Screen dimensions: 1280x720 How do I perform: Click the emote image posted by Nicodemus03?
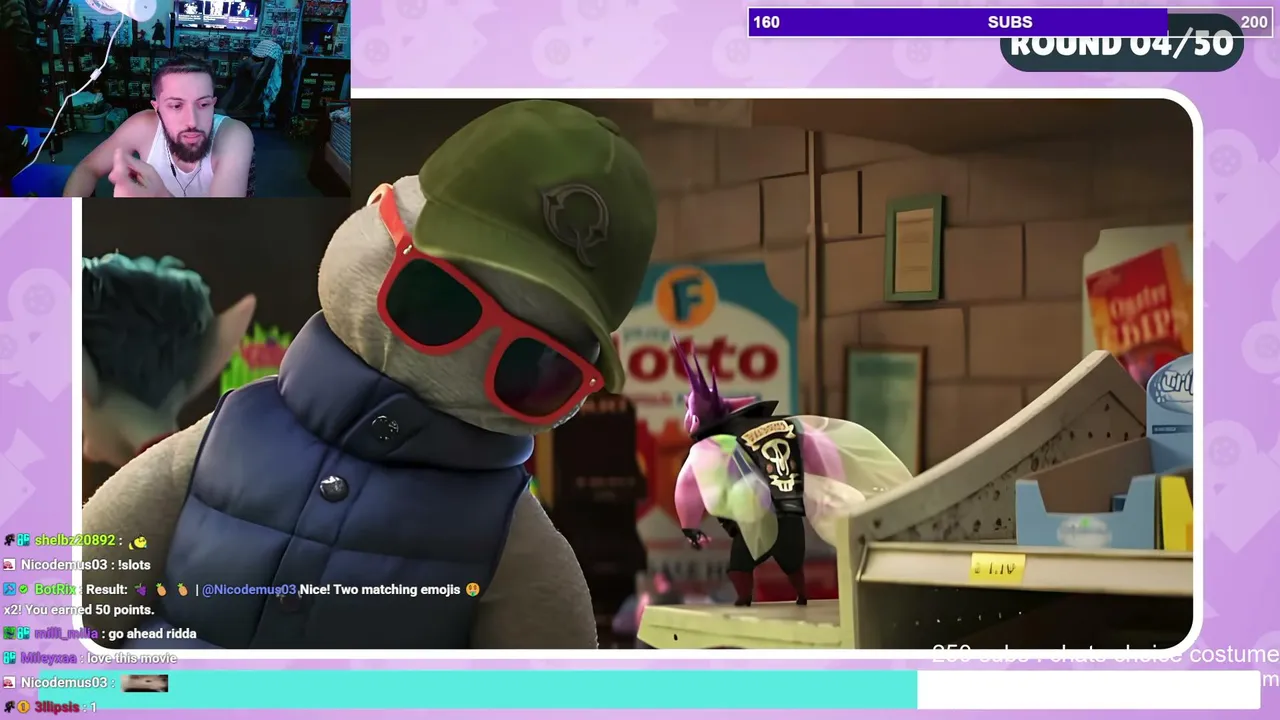(x=144, y=683)
